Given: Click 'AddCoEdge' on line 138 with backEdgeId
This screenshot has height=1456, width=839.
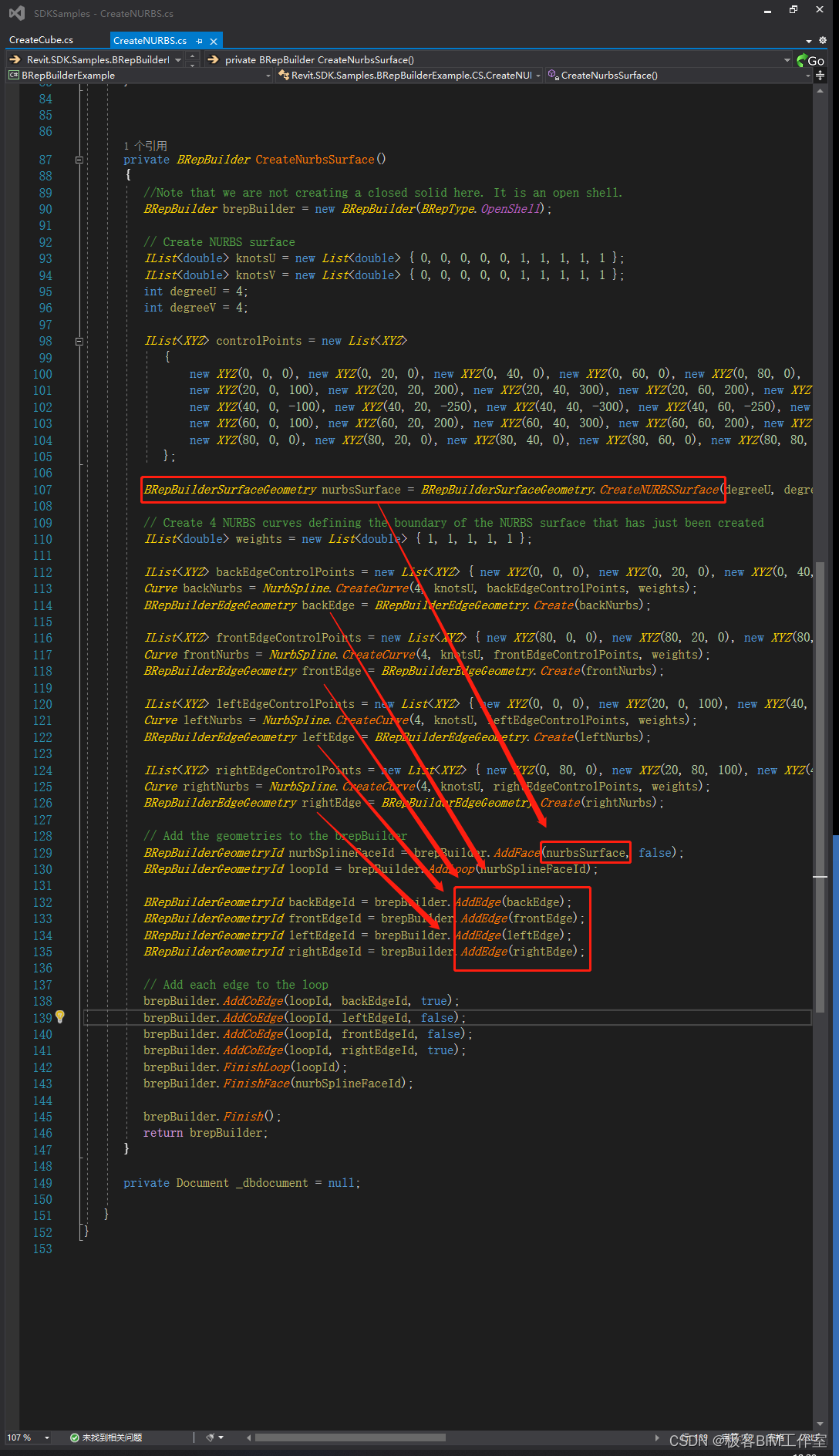Looking at the screenshot, I should pos(253,1001).
